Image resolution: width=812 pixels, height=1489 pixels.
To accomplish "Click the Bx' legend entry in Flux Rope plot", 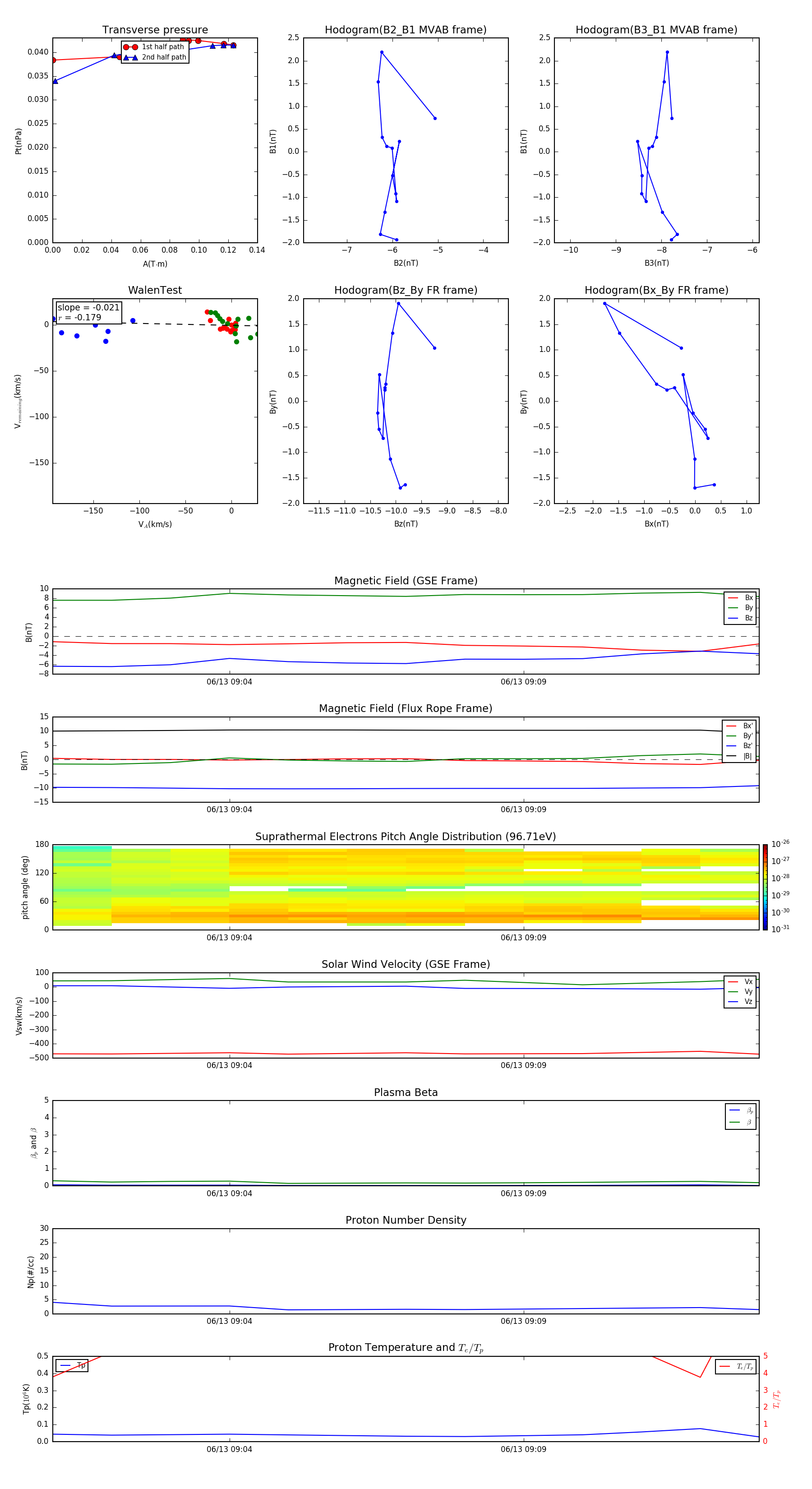I will pyautogui.click(x=739, y=726).
